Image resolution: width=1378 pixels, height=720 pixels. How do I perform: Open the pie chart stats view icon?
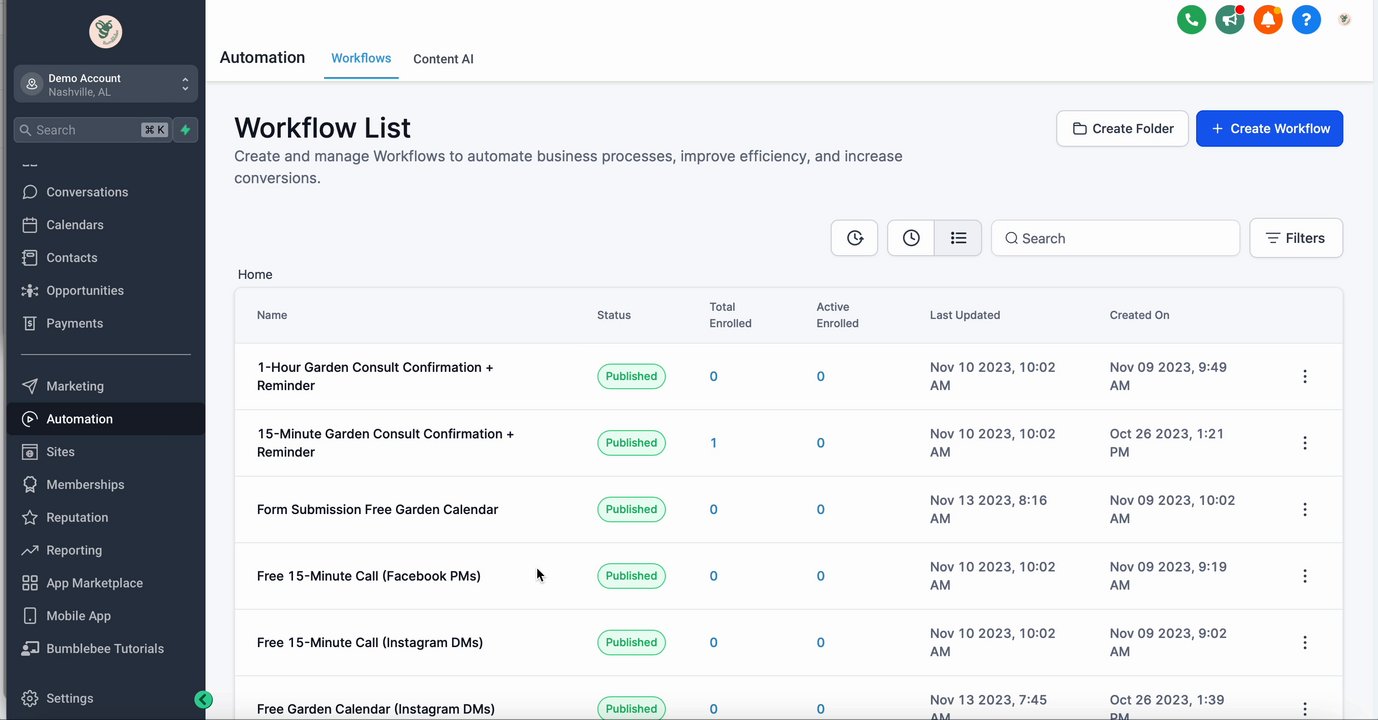854,238
